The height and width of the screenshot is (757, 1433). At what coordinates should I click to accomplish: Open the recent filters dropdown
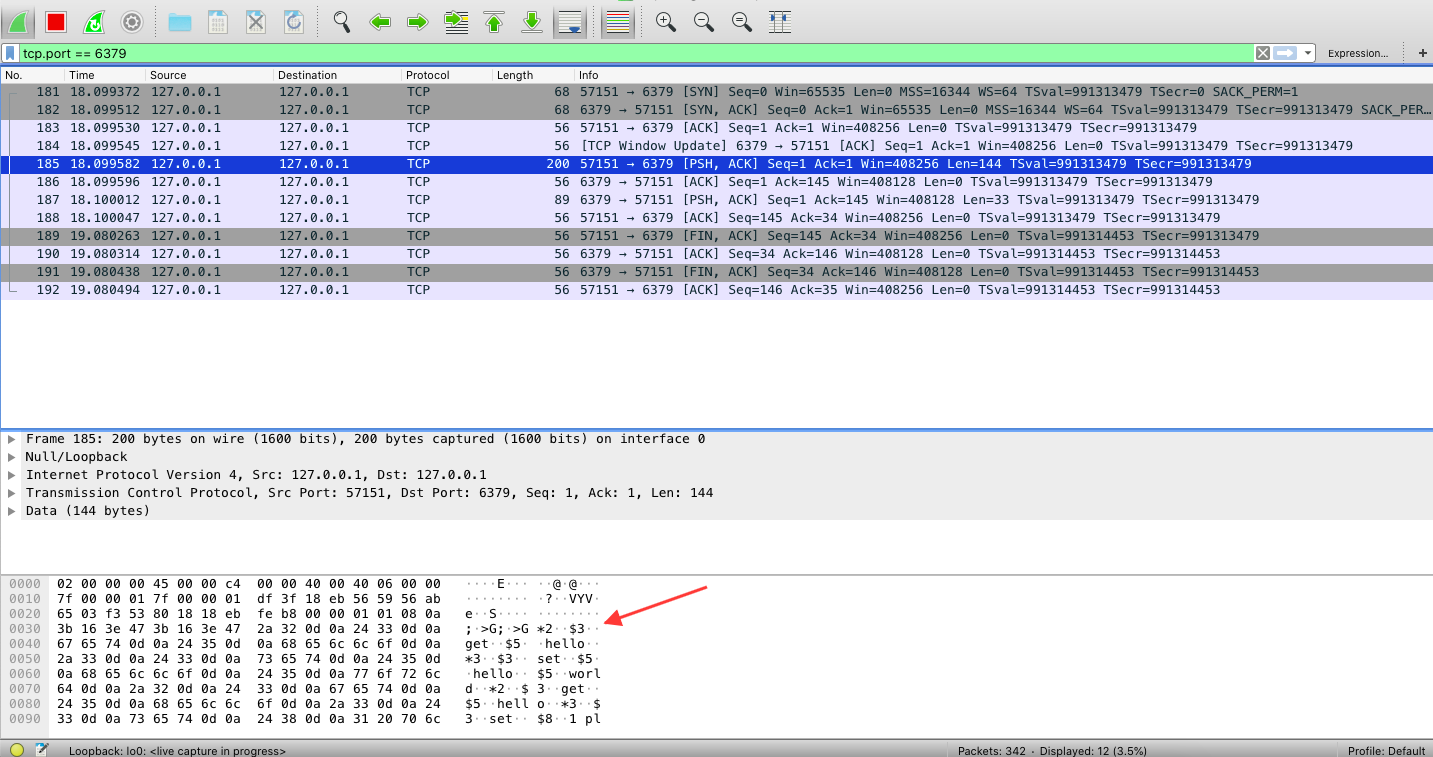pos(1308,53)
